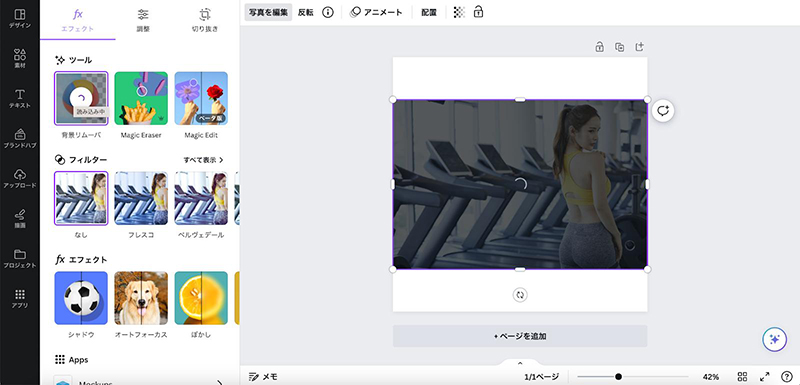
Task: Select the gym photo on canvas
Action: pyautogui.click(x=520, y=184)
